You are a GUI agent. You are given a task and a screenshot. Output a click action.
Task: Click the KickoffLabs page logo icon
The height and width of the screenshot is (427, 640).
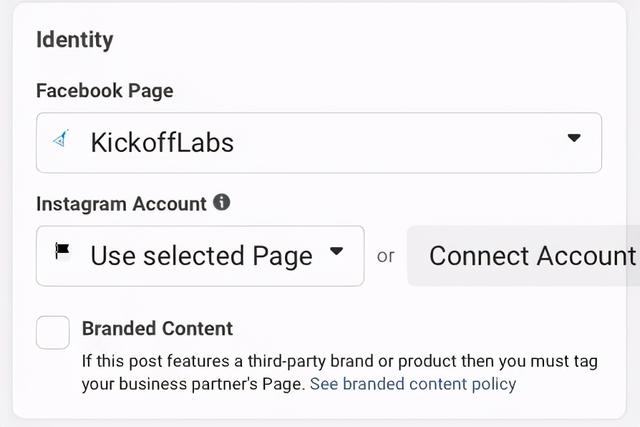[60, 138]
